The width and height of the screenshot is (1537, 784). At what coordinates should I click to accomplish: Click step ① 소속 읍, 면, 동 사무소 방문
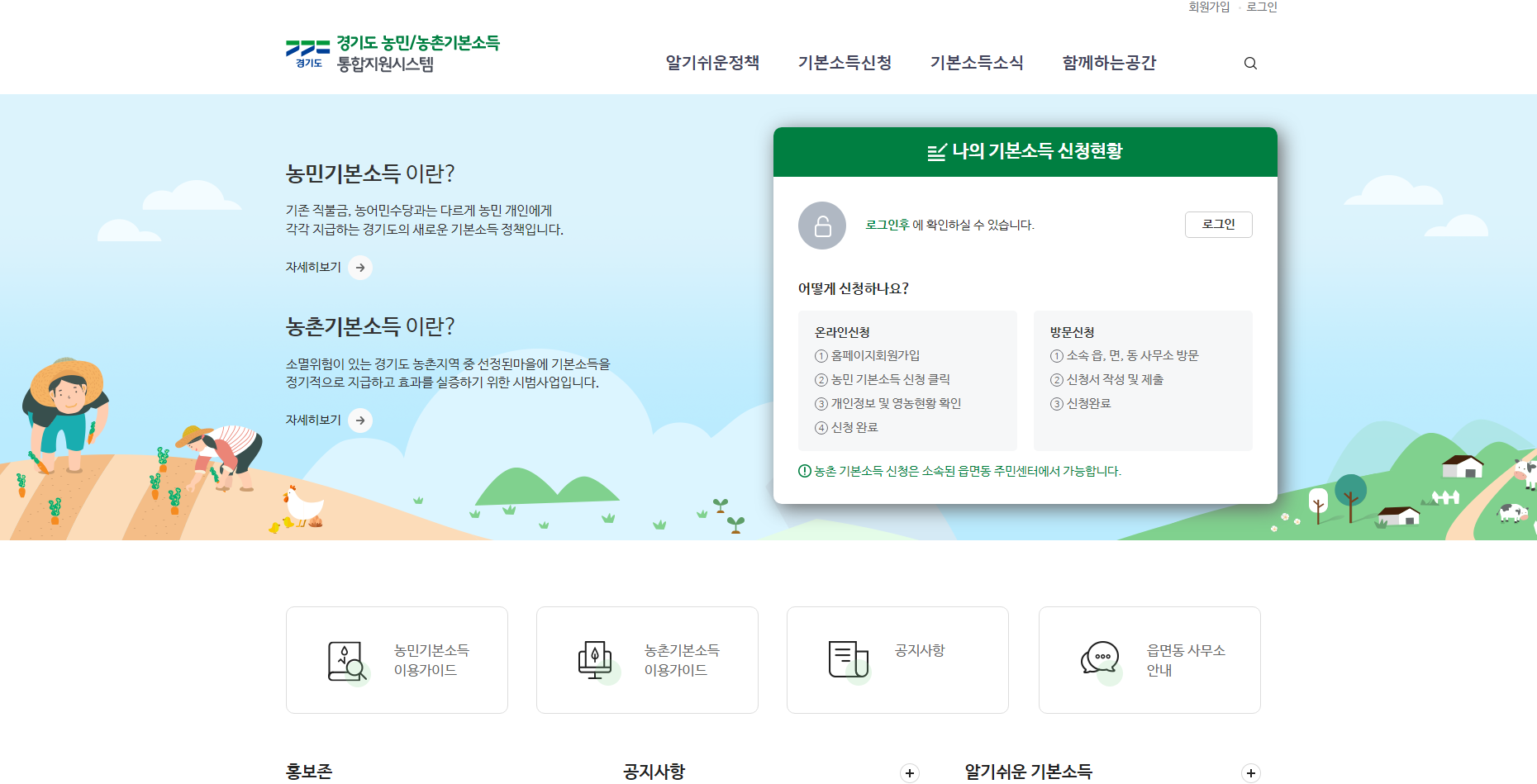click(1125, 356)
